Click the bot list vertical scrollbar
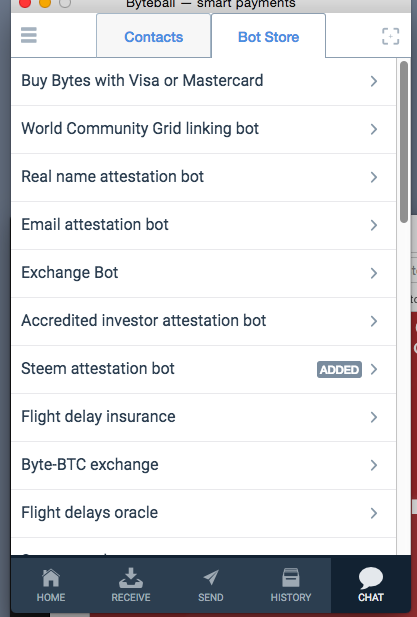Image resolution: width=417 pixels, height=617 pixels. click(404, 142)
